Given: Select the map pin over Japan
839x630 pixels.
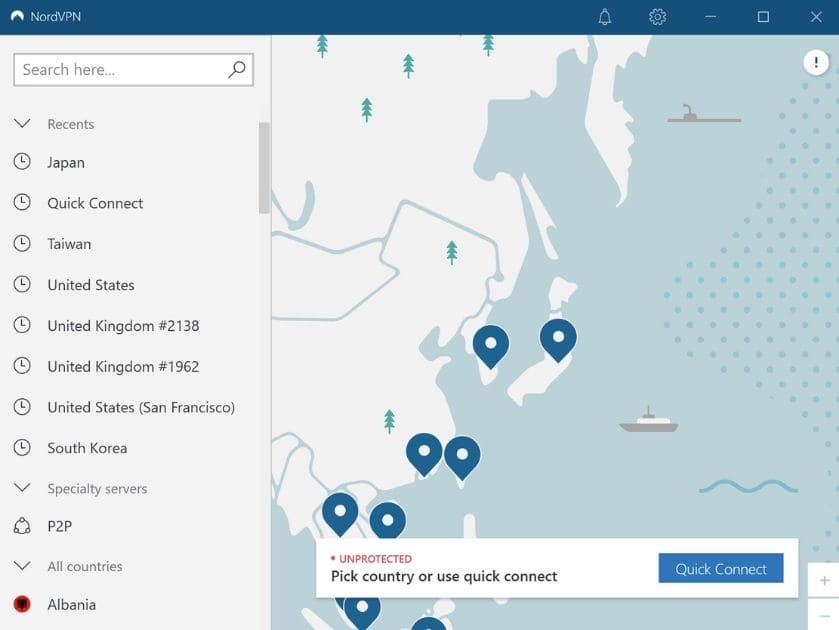Looking at the screenshot, I should [558, 340].
